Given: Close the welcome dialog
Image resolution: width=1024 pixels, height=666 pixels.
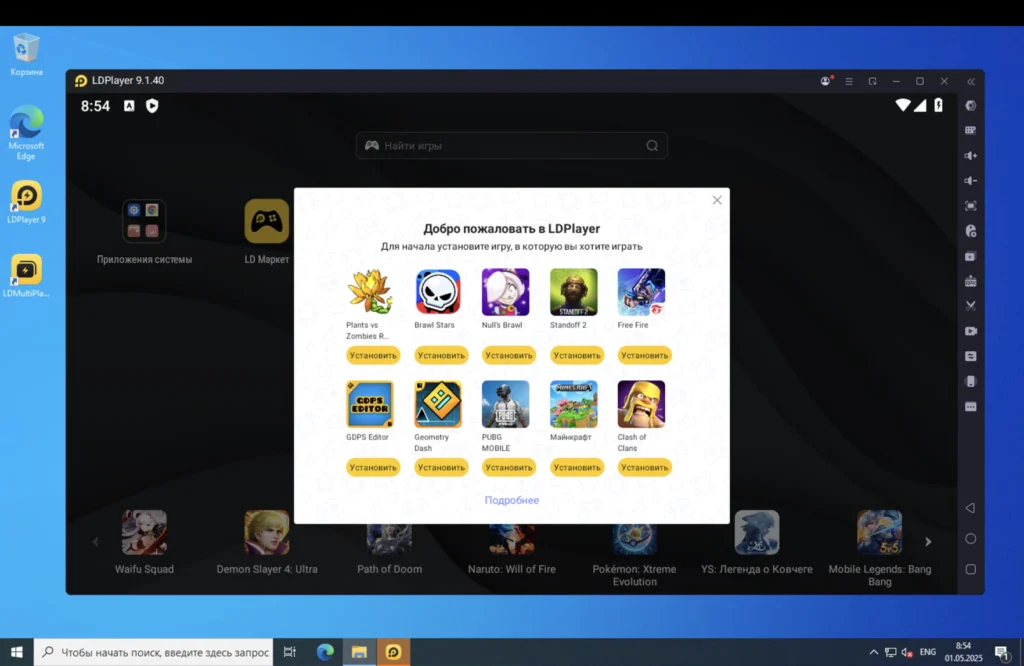Looking at the screenshot, I should coord(717,200).
